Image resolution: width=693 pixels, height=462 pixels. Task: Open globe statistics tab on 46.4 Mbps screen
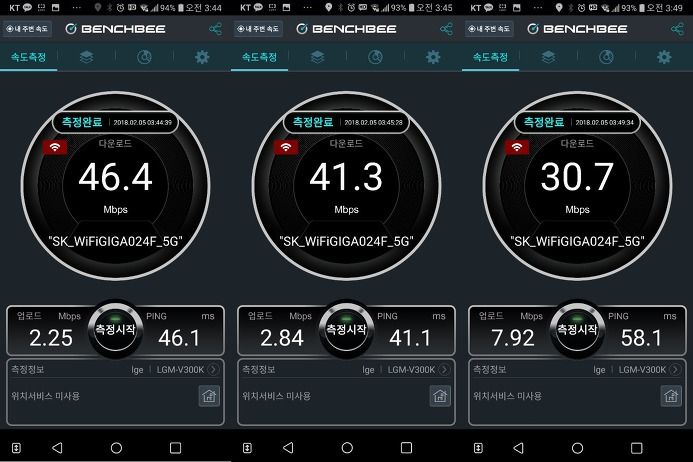144,57
